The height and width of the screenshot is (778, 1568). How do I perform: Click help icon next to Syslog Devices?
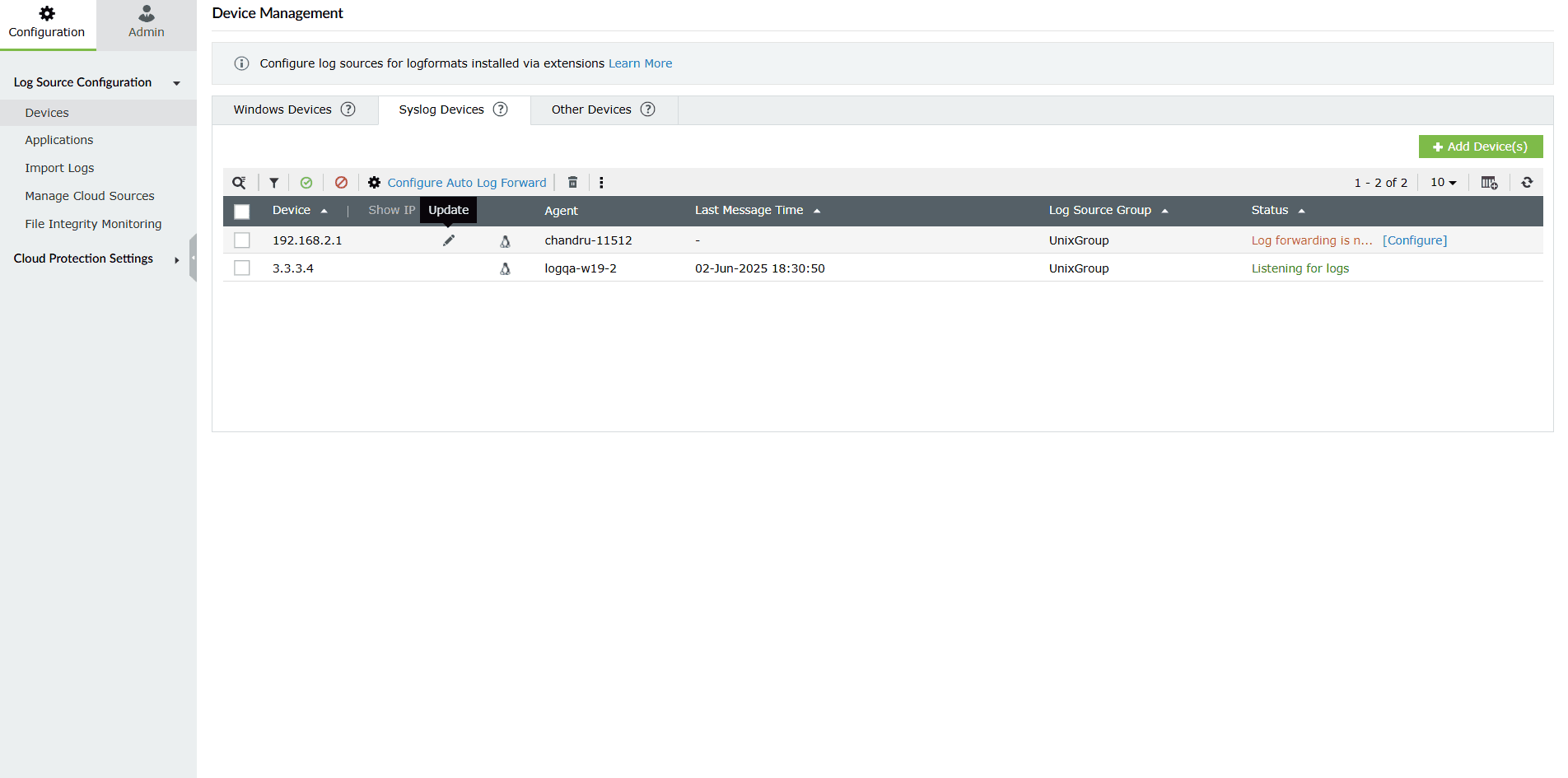pyautogui.click(x=501, y=109)
